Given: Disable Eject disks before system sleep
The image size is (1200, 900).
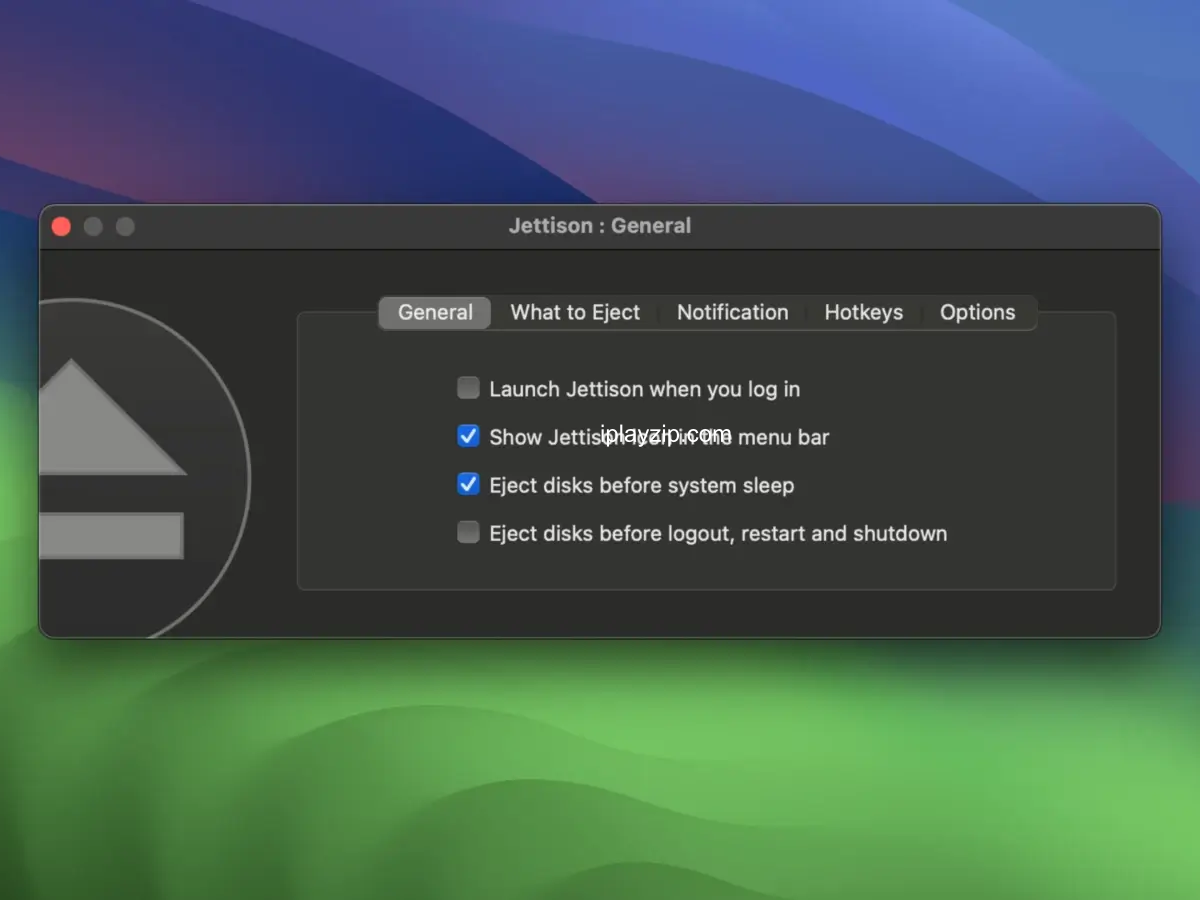Looking at the screenshot, I should 468,484.
